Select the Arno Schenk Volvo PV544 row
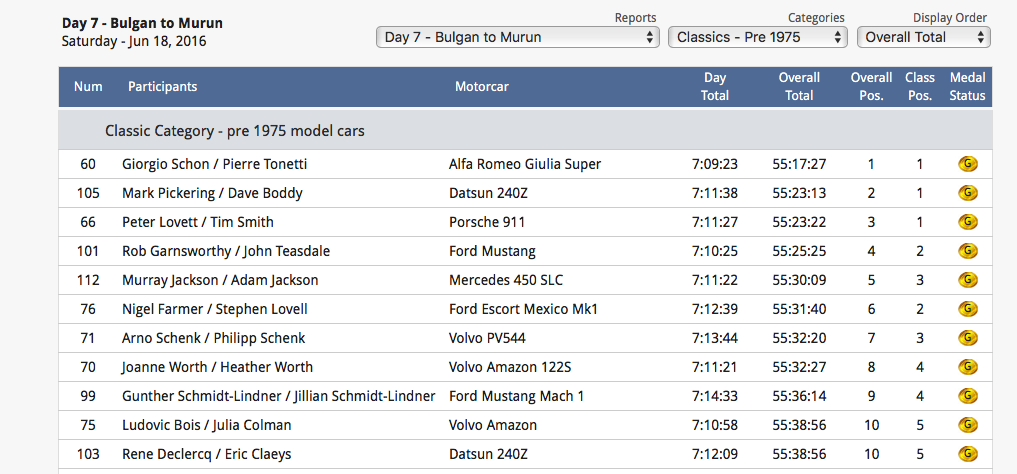The image size is (1017, 474). point(497,338)
